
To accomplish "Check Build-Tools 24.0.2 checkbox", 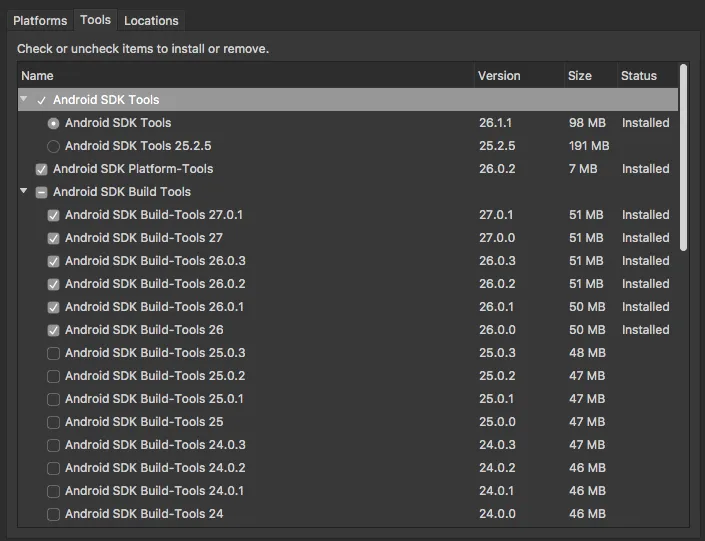I will click(54, 468).
